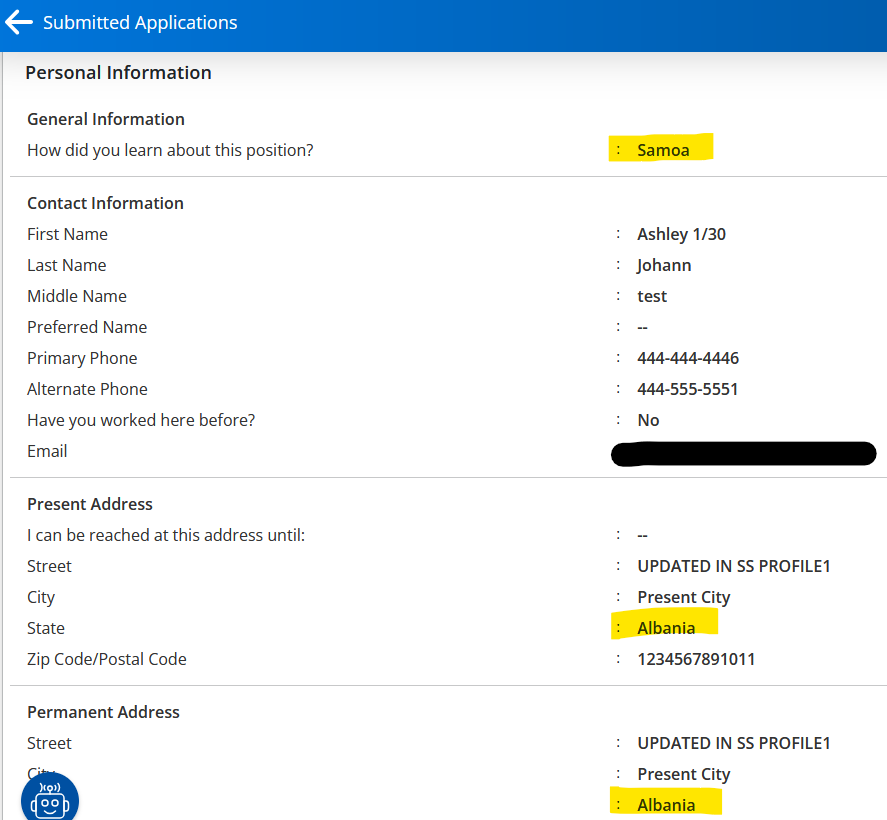Viewport: 887px width, 820px height.
Task: Select the Personal Information heading
Action: coord(117,72)
